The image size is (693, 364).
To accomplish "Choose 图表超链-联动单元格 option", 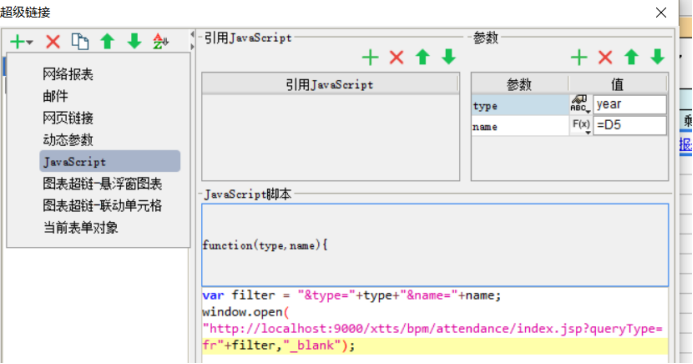I will pos(102,205).
